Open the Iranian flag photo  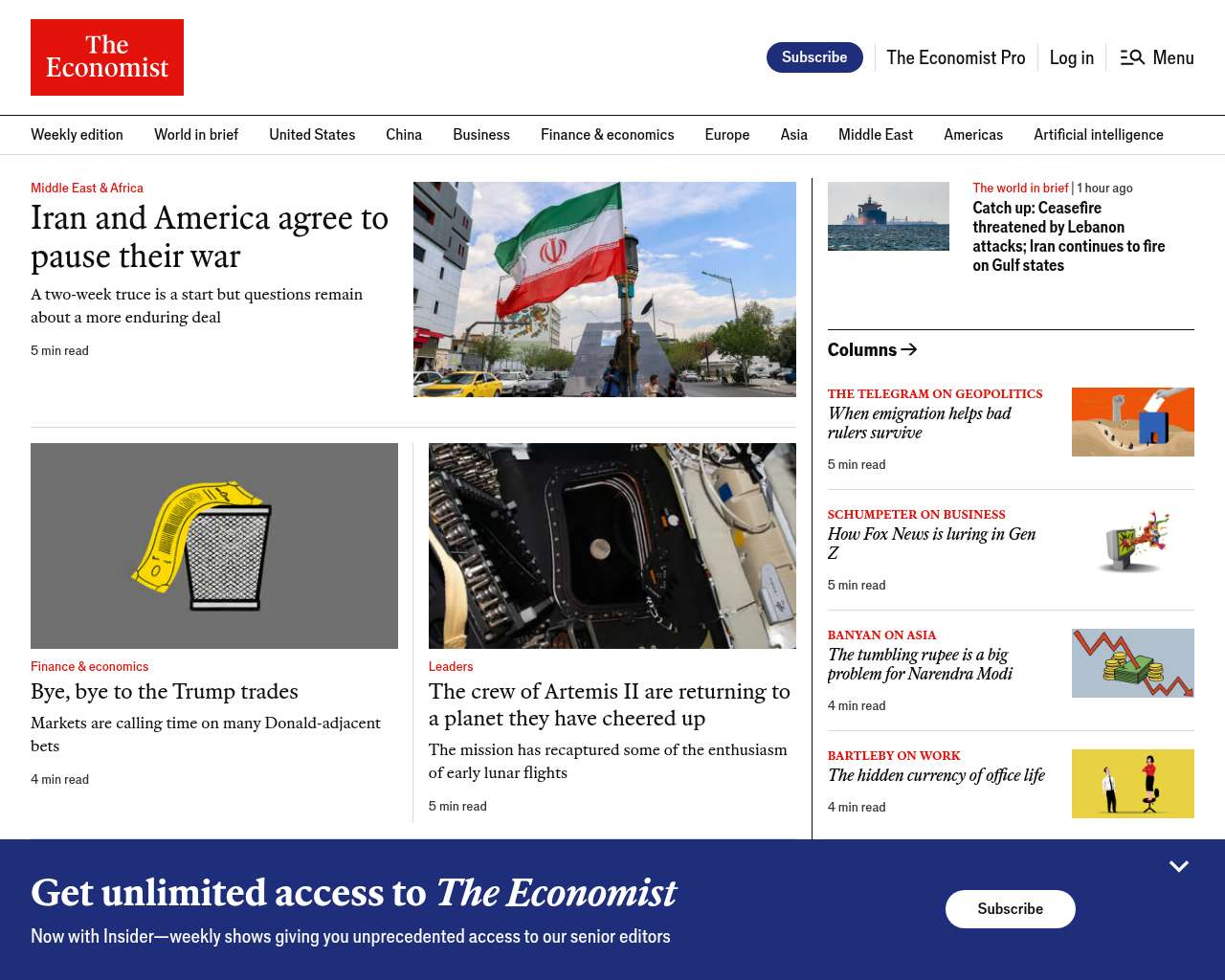pyautogui.click(x=605, y=289)
